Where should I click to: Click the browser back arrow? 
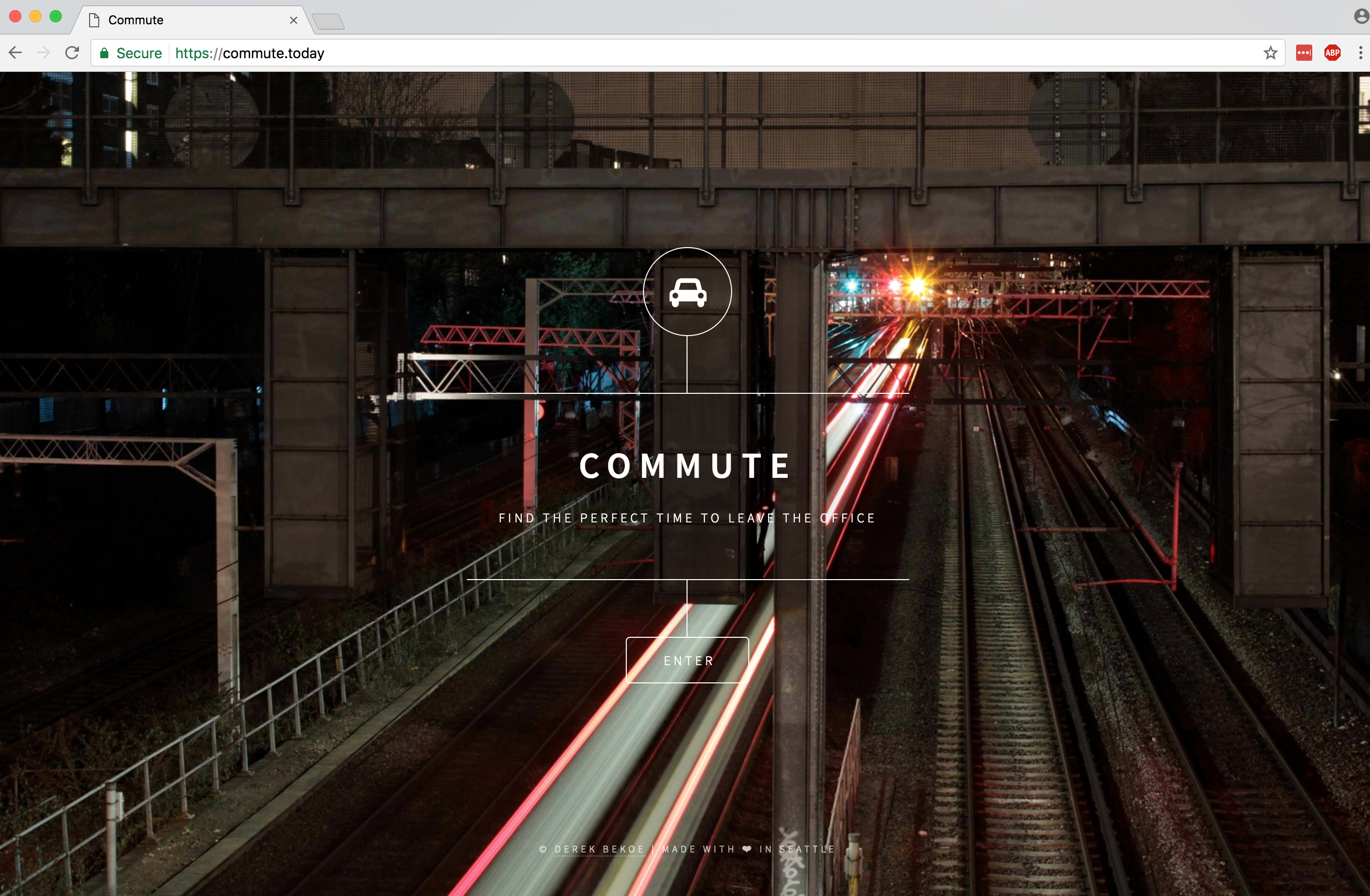point(16,53)
